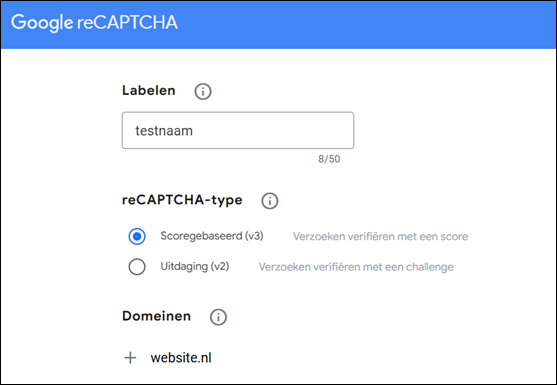
Task: Click the Scoregebaseerd (v3) label text
Action: coord(212,236)
